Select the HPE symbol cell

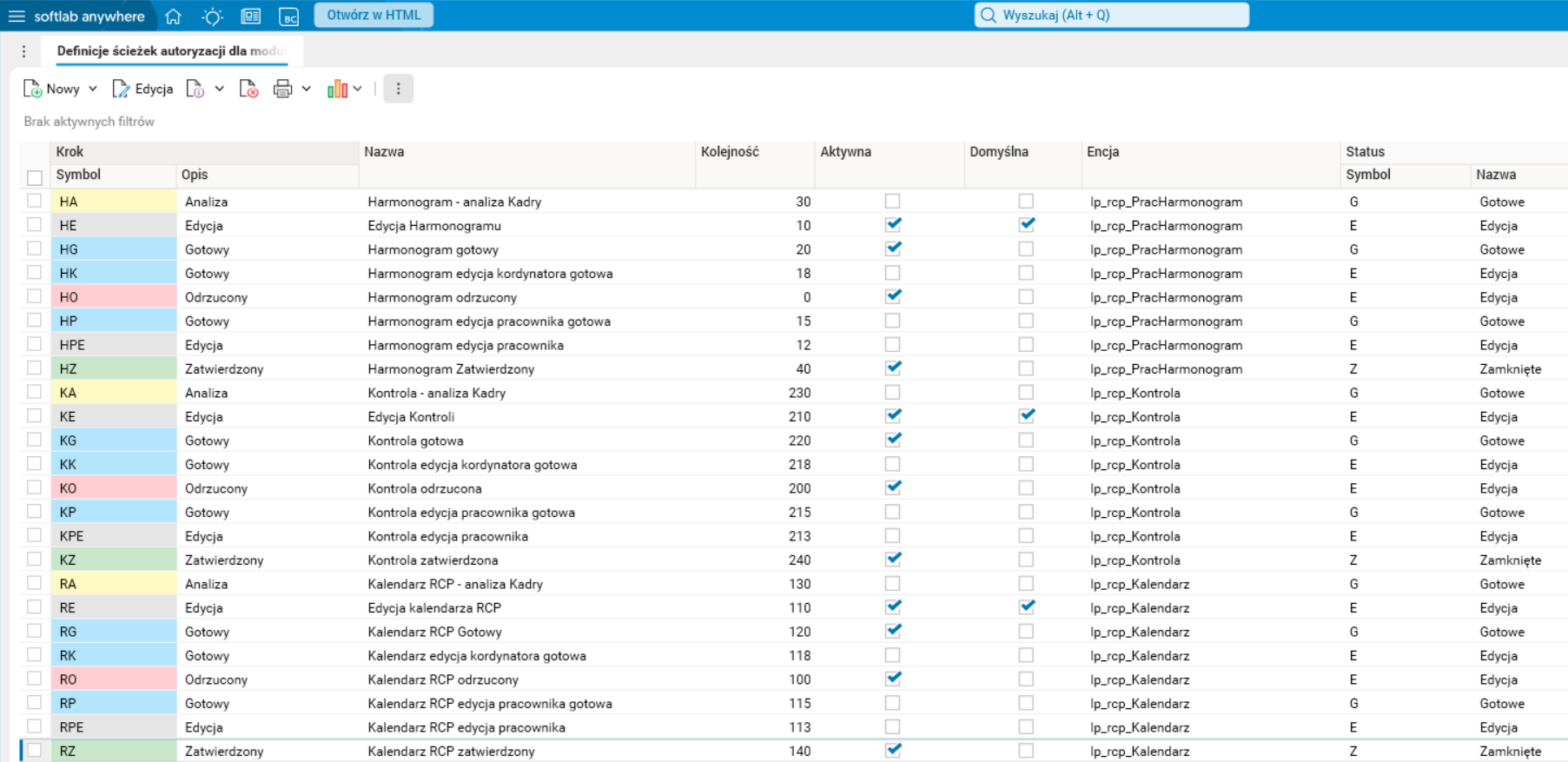(114, 345)
